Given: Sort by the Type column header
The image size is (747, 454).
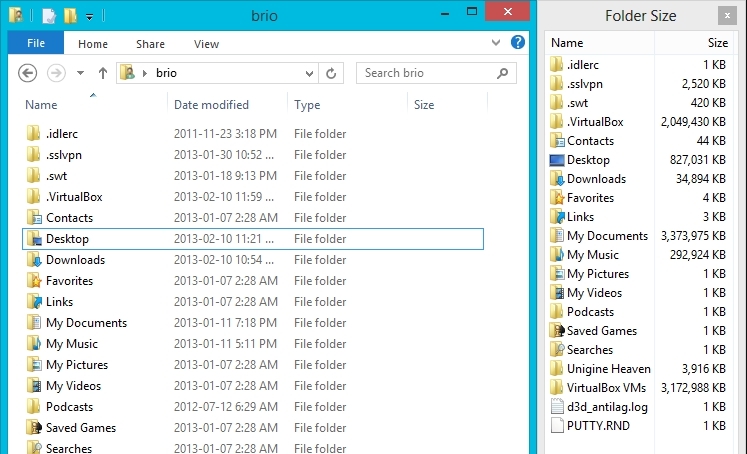Looking at the screenshot, I should [x=307, y=105].
